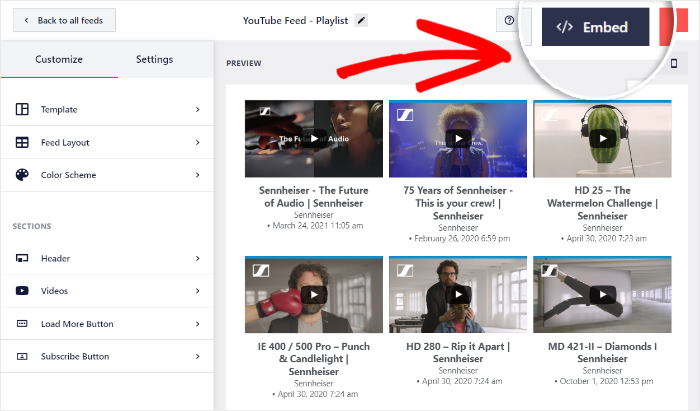Select the Customize tab

pyautogui.click(x=58, y=60)
